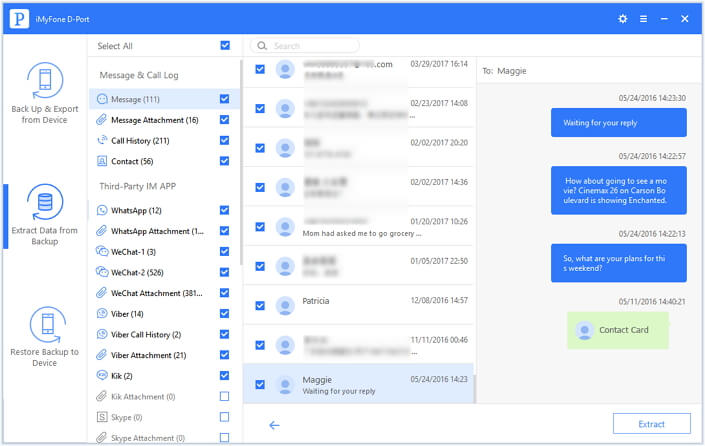The width and height of the screenshot is (705, 446).
Task: Click the 'How about going to see' bubble
Action: pos(619,191)
